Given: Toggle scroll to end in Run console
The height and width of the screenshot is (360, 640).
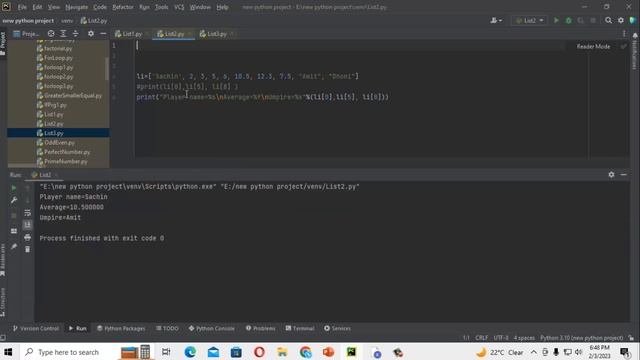Looking at the screenshot, I should [27, 225].
